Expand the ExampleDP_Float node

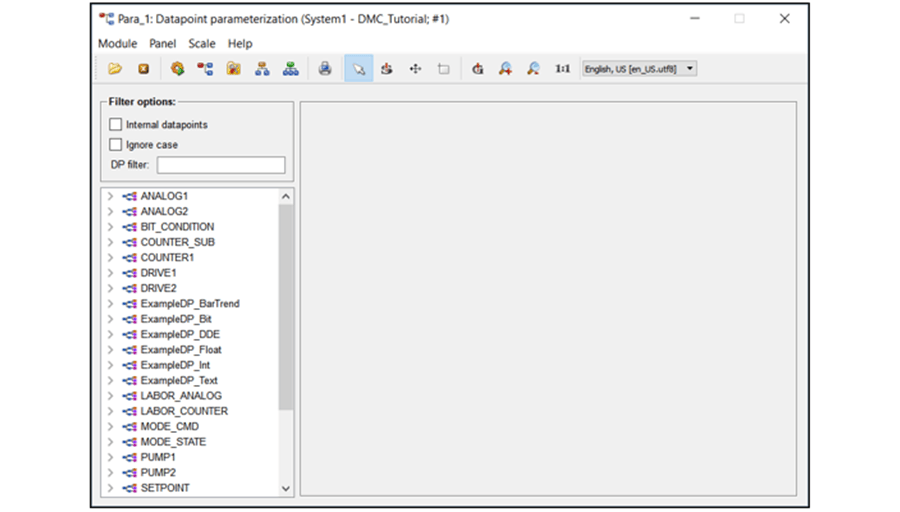(x=110, y=350)
